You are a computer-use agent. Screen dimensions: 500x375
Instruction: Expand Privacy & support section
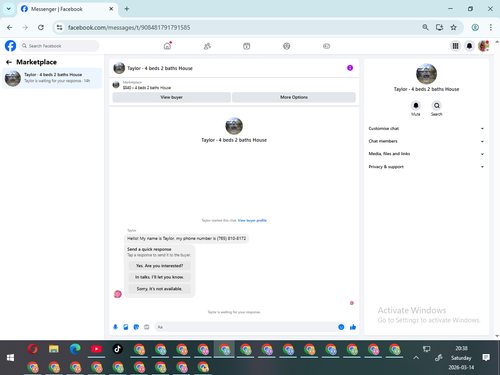tap(426, 167)
